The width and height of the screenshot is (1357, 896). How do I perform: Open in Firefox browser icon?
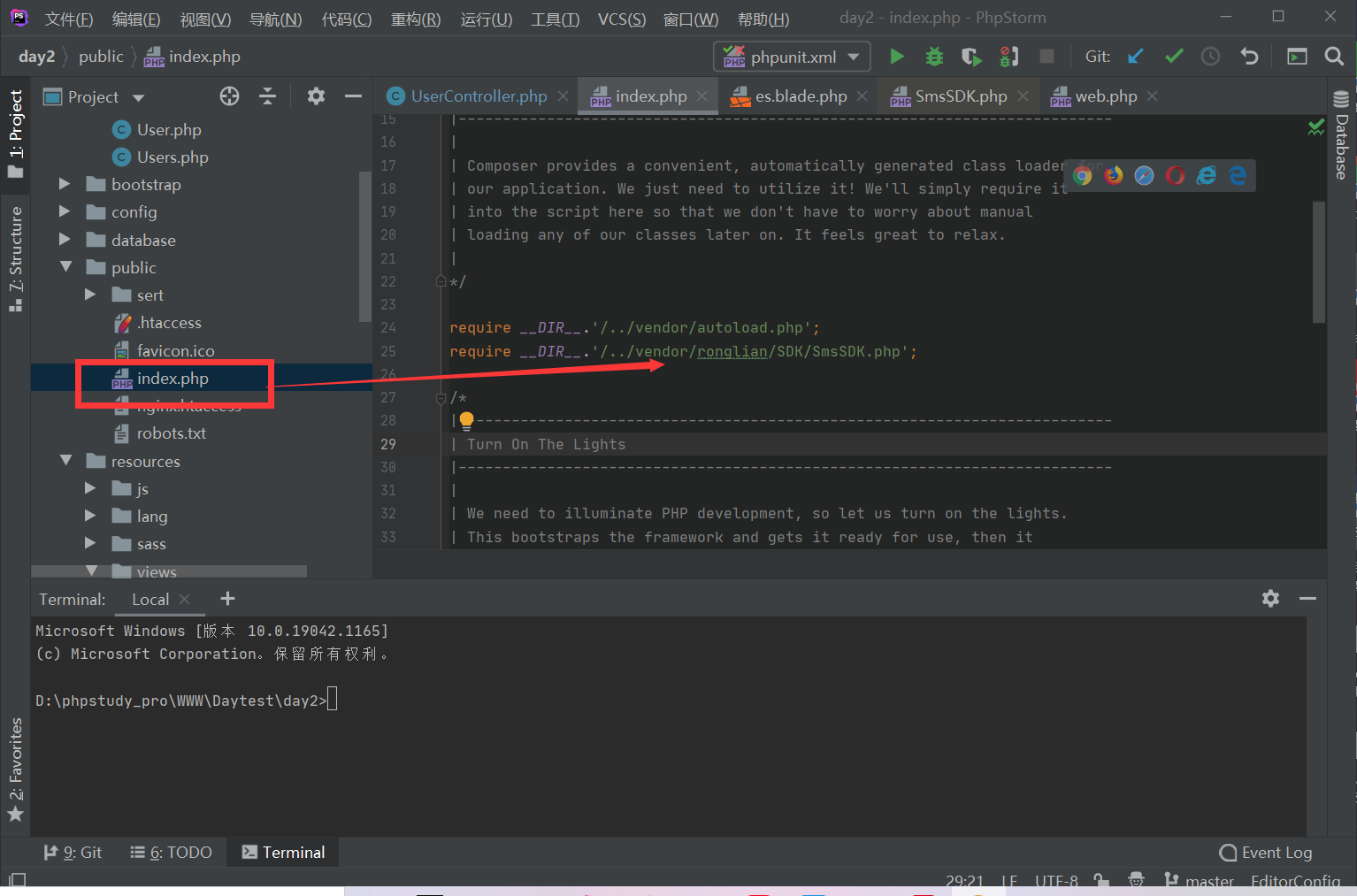click(x=1113, y=175)
